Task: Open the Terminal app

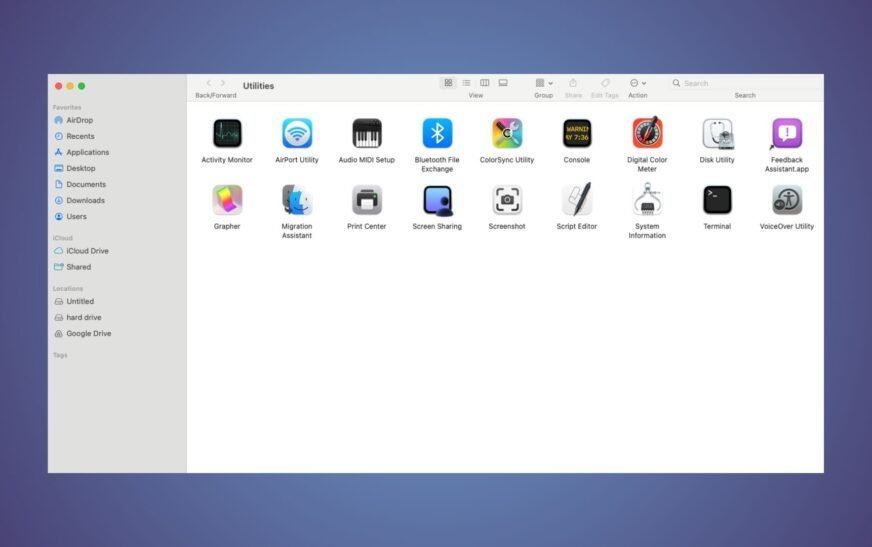Action: click(x=717, y=200)
